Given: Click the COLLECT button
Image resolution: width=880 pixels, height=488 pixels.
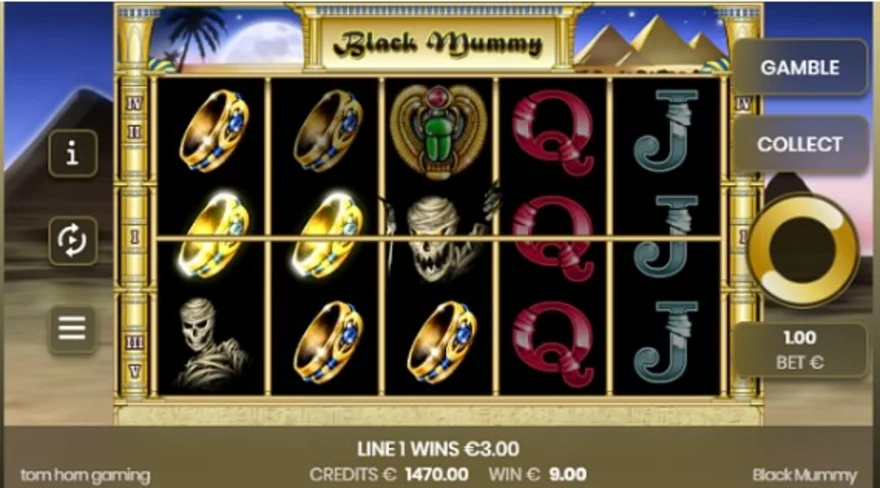Looking at the screenshot, I should click(x=800, y=144).
